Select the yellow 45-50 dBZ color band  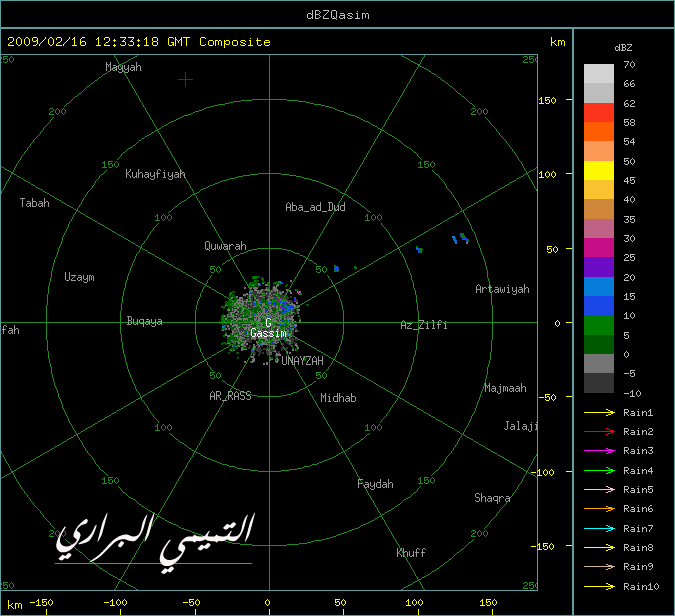tap(599, 170)
